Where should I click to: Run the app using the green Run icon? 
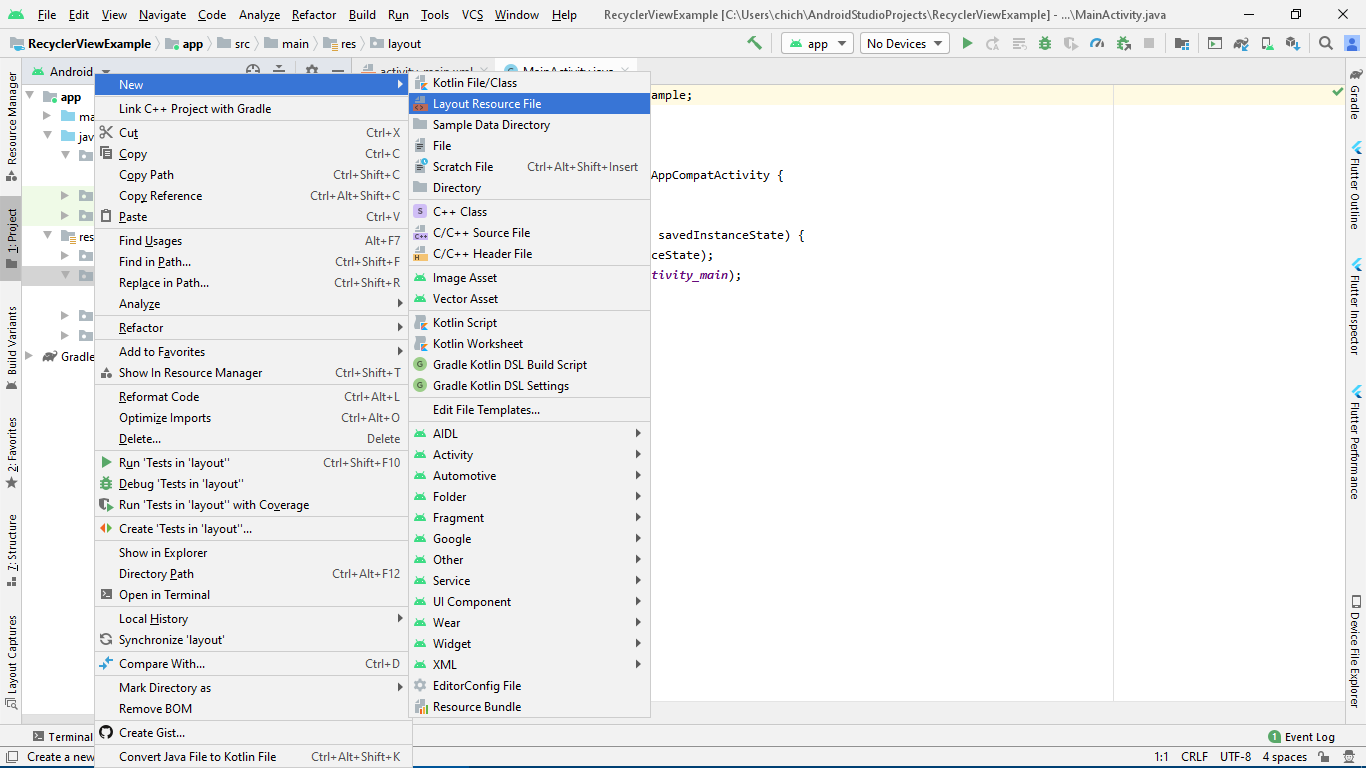tap(967, 43)
